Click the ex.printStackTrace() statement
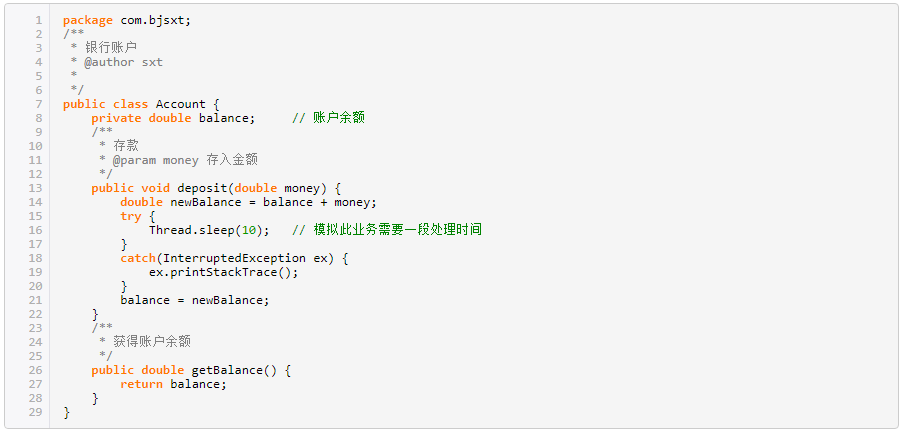The height and width of the screenshot is (434, 906). point(224,272)
